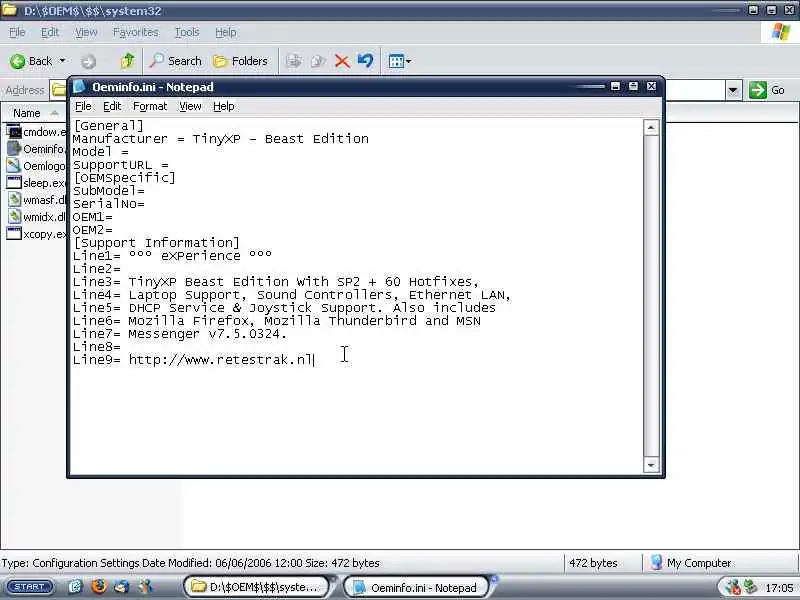The image size is (800, 600).
Task: Close the Notepad window
Action: coord(652,86)
